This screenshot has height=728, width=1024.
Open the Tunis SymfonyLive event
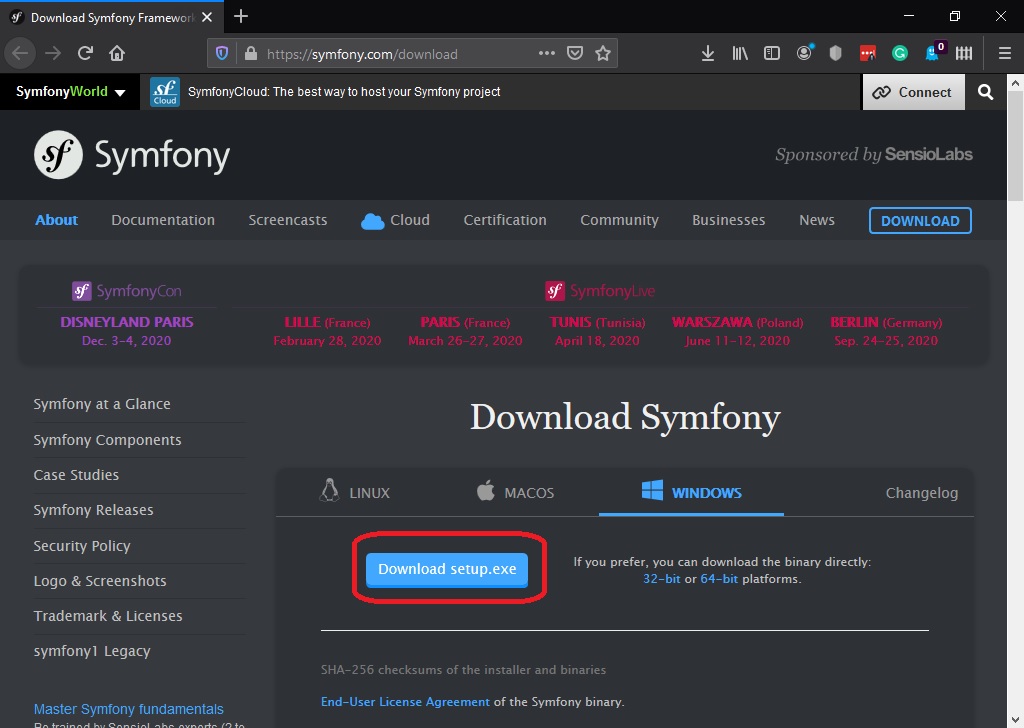[597, 331]
